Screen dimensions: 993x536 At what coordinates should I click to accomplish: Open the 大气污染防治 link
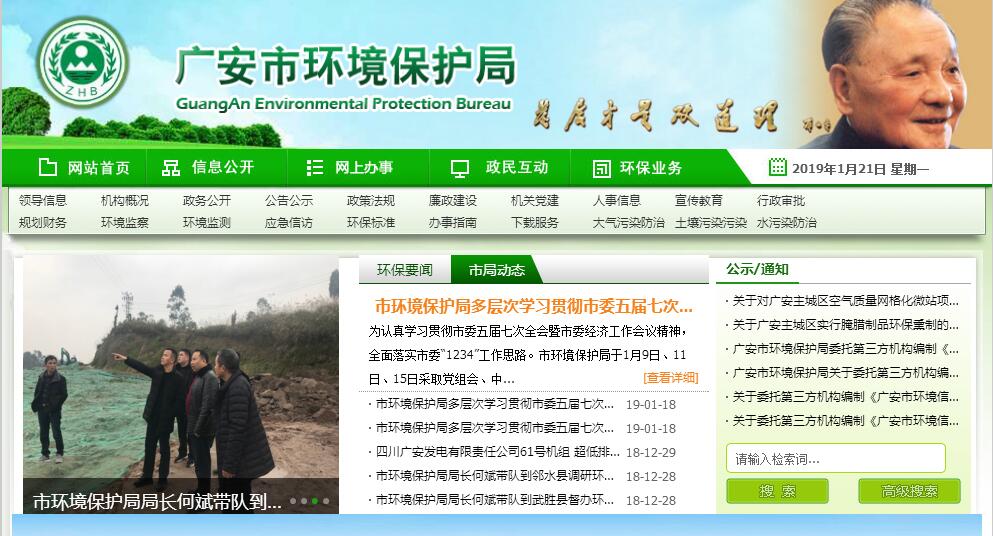point(628,223)
